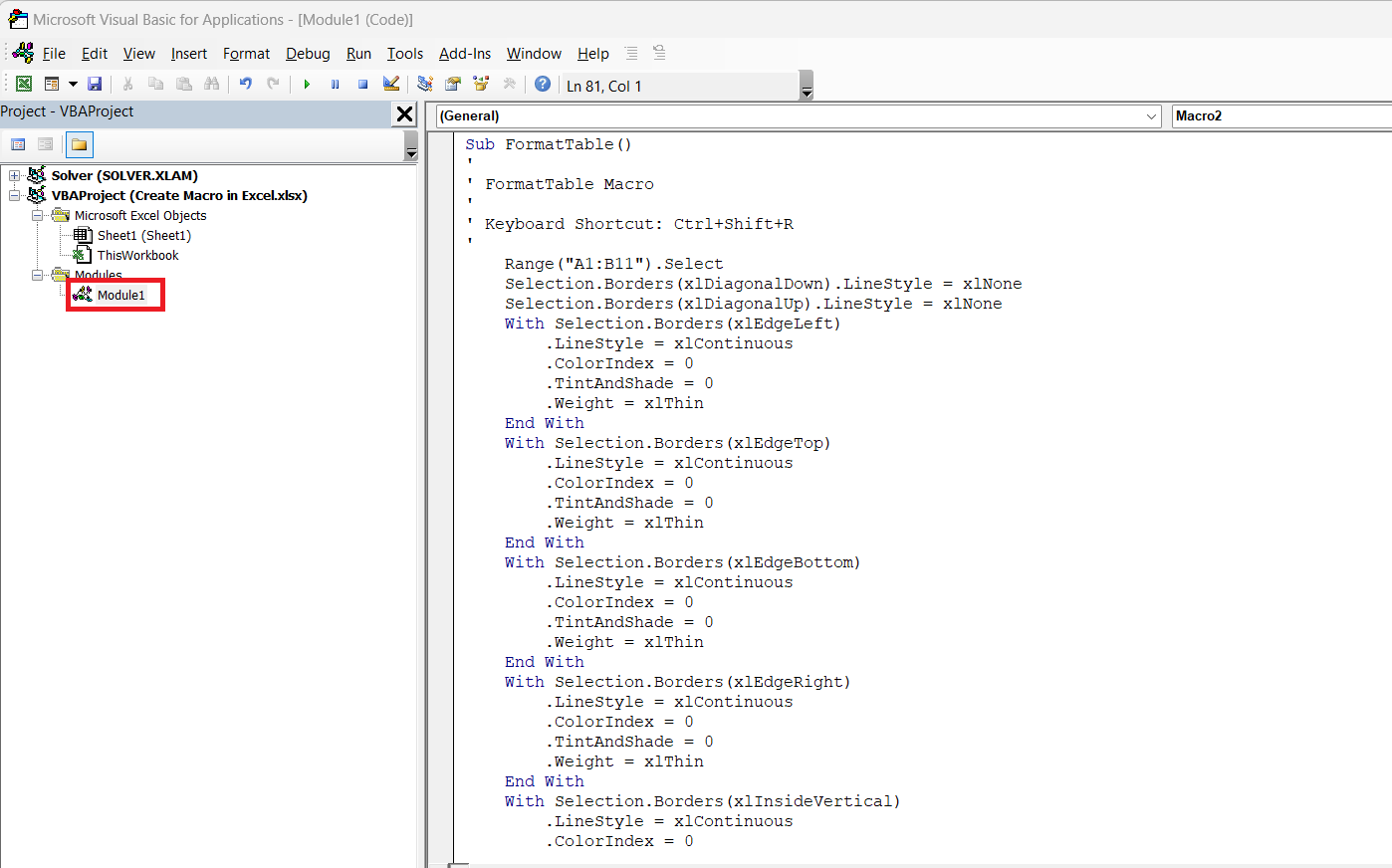Click the Copy icon in the toolbar
Image resolution: width=1392 pixels, height=868 pixels.
pyautogui.click(x=155, y=85)
